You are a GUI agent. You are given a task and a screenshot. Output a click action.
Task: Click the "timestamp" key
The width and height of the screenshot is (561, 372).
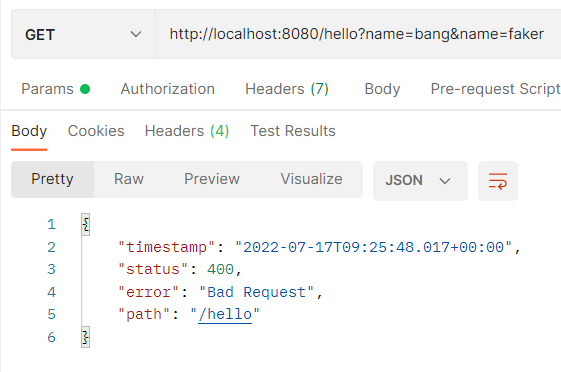pyautogui.click(x=166, y=247)
